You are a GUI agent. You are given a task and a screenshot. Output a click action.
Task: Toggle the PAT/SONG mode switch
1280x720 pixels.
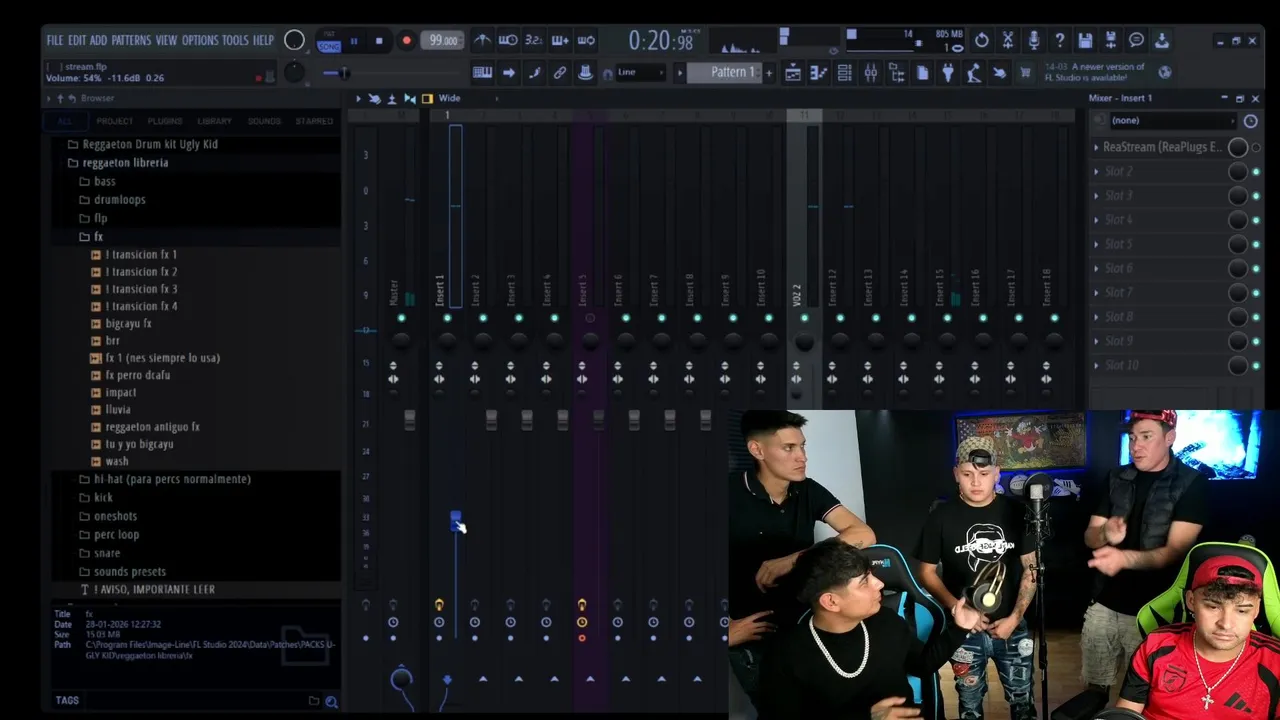pyautogui.click(x=329, y=41)
